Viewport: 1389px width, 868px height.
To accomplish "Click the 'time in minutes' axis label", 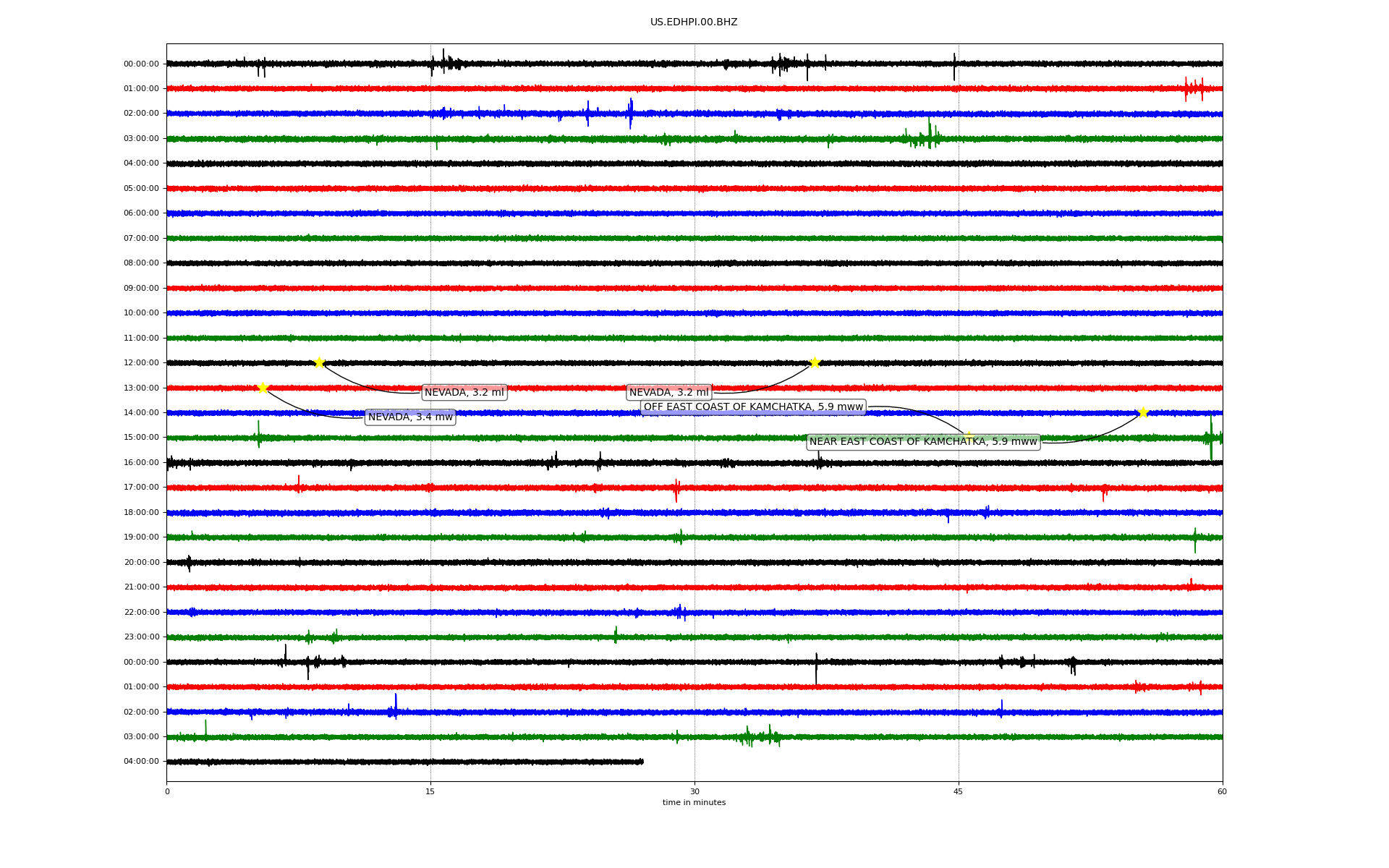I will (694, 802).
